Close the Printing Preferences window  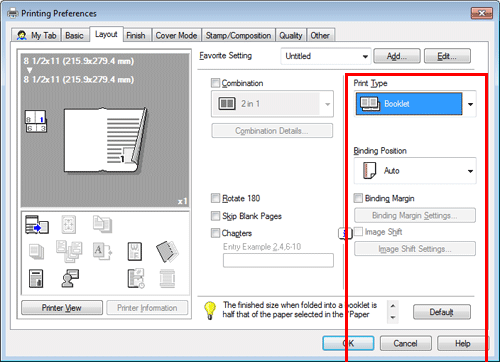(x=482, y=13)
